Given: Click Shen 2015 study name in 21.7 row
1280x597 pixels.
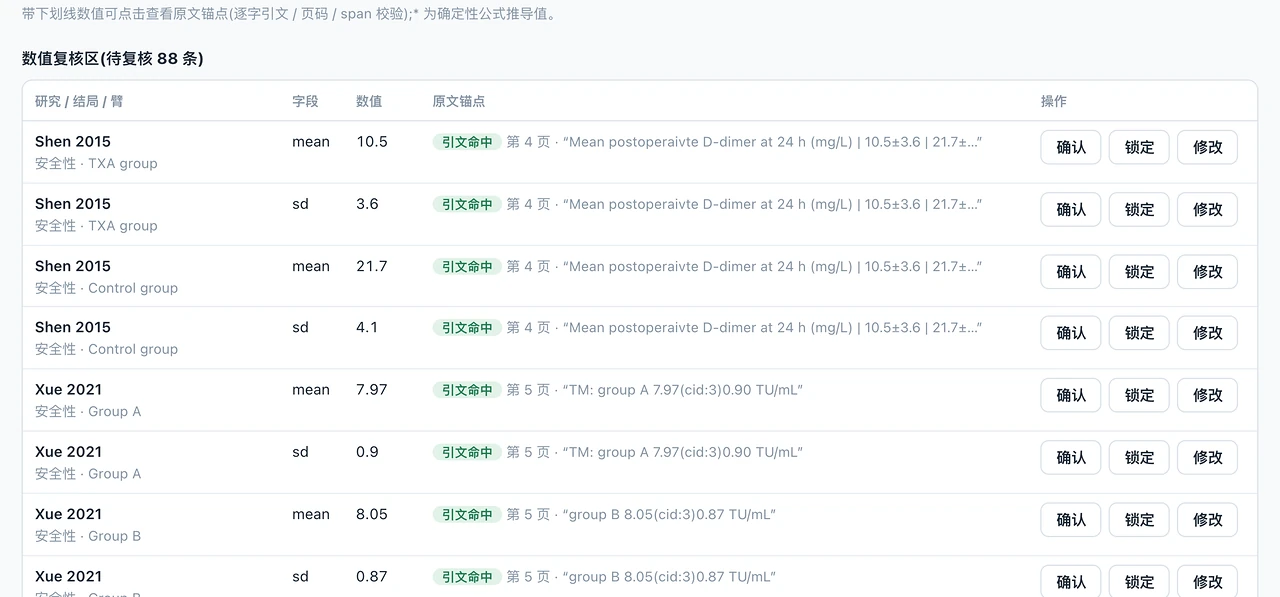Looking at the screenshot, I should pyautogui.click(x=73, y=266).
